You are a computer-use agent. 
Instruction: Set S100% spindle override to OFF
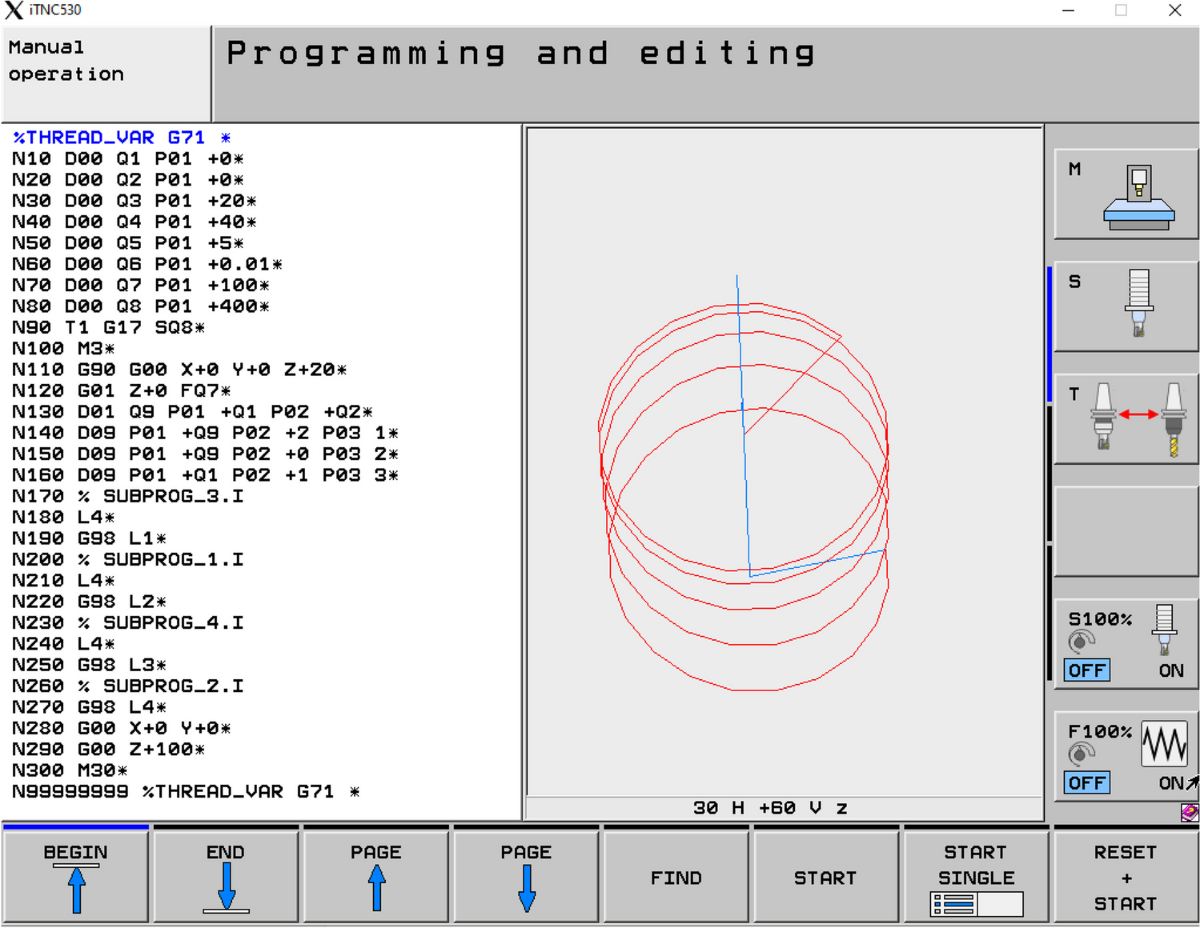[1086, 670]
